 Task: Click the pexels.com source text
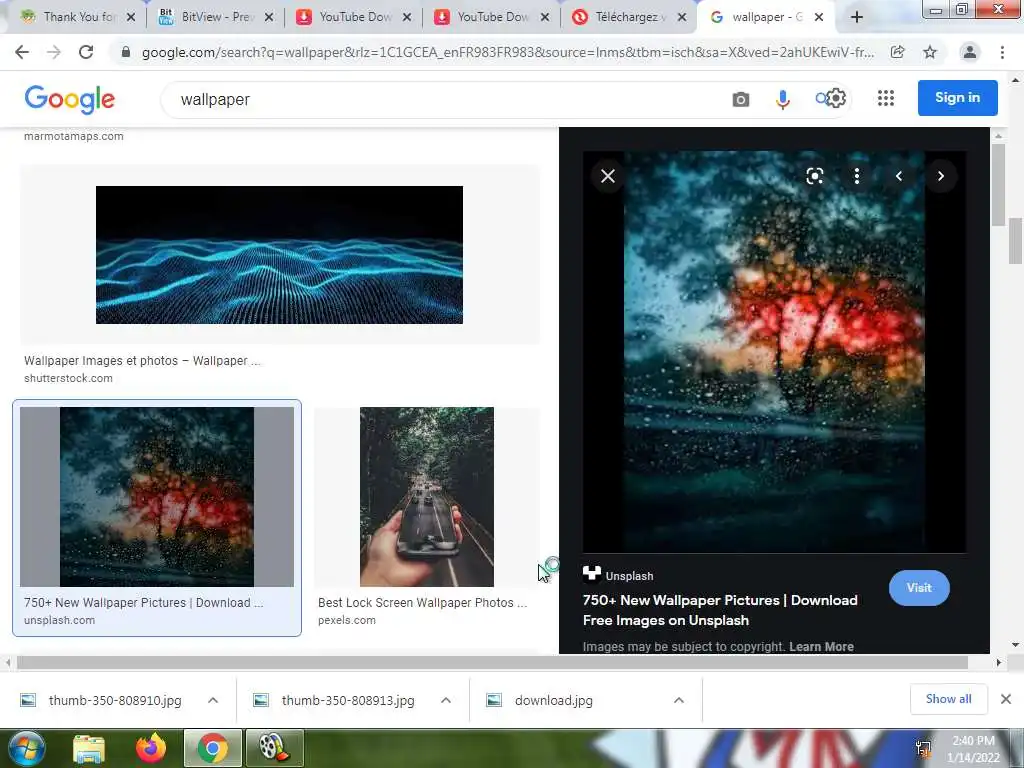tap(347, 620)
